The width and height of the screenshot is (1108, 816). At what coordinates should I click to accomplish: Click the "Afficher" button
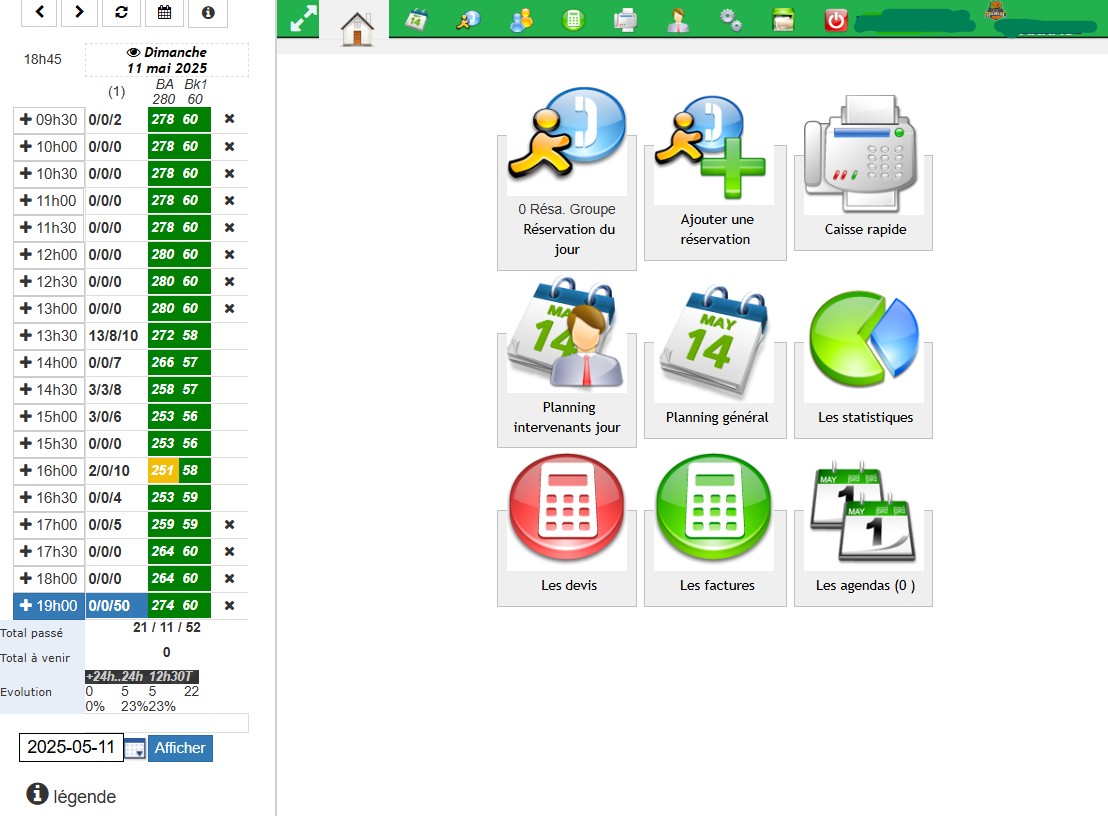179,748
